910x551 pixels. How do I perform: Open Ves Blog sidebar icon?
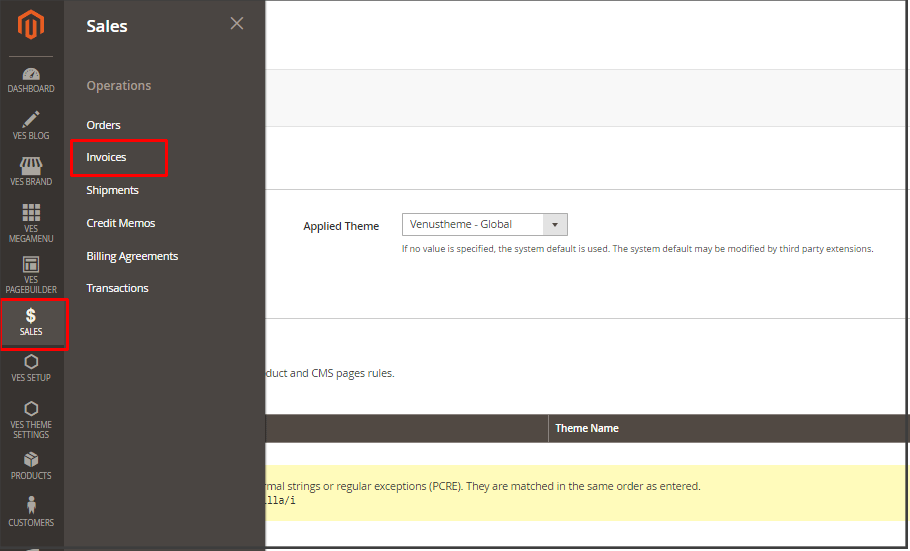31,125
